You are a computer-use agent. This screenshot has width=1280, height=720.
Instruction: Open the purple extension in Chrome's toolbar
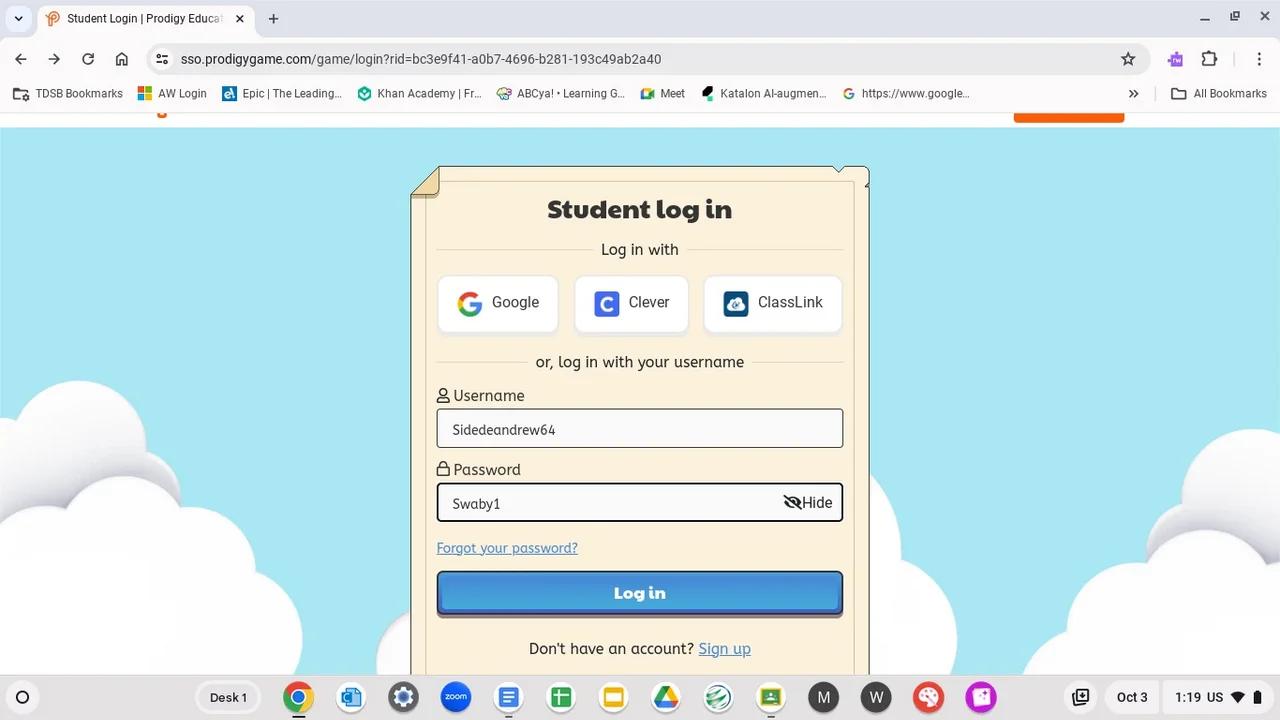tap(1175, 59)
